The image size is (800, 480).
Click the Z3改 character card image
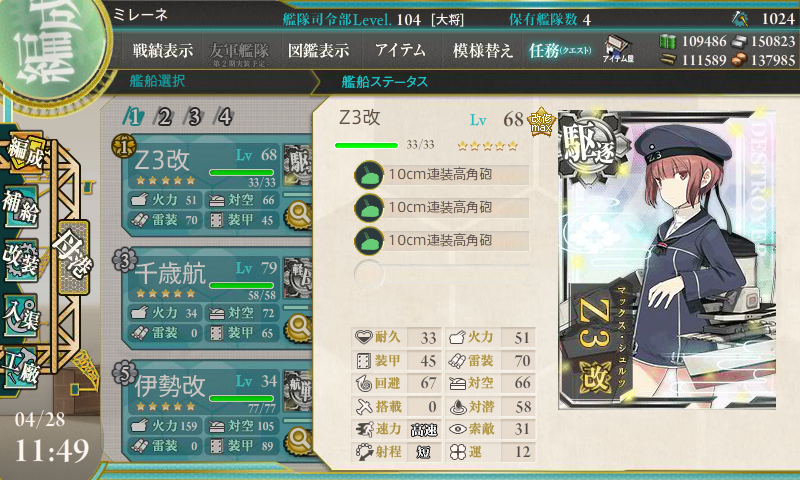pyautogui.click(x=667, y=260)
